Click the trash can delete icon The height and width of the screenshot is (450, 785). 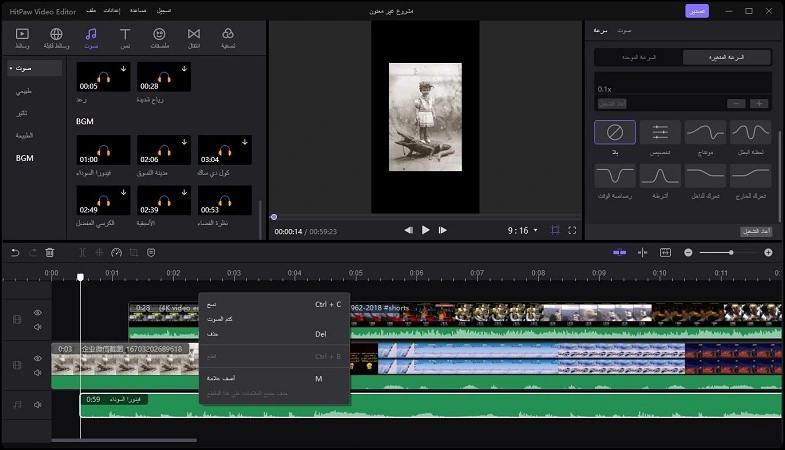(x=50, y=253)
